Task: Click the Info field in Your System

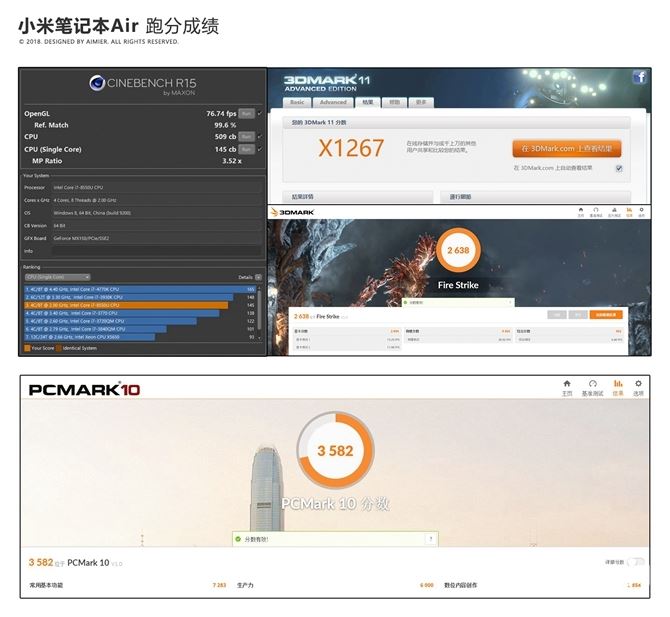Action: tap(156, 251)
